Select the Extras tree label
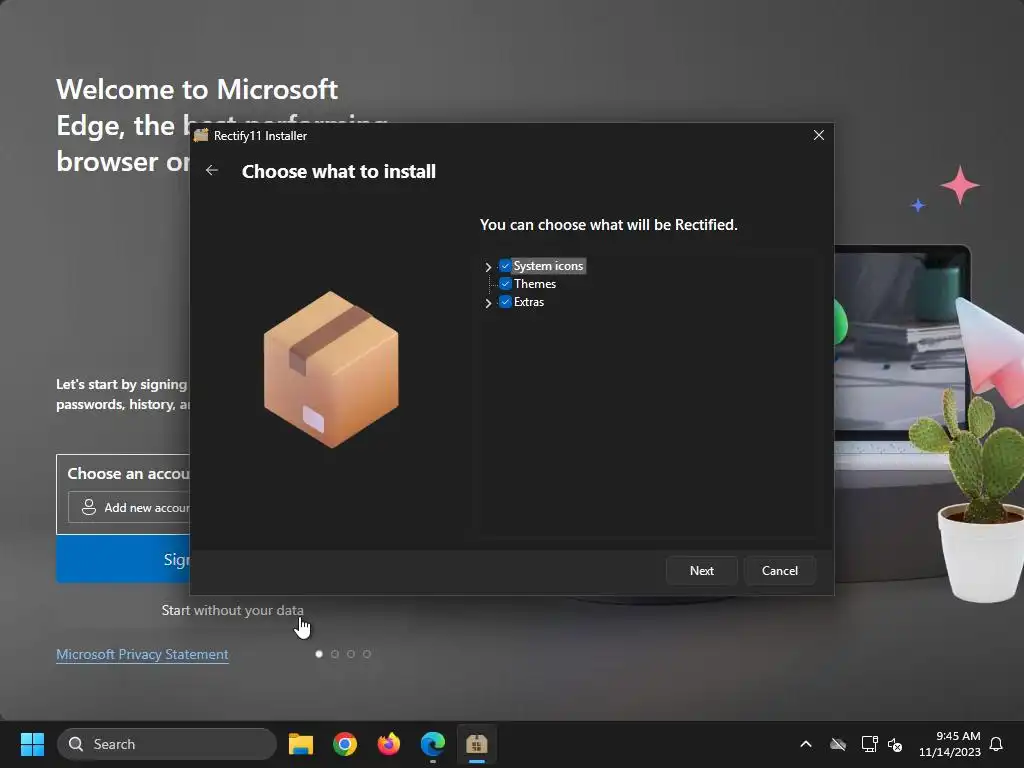Viewport: 1024px width, 768px height. (x=528, y=302)
